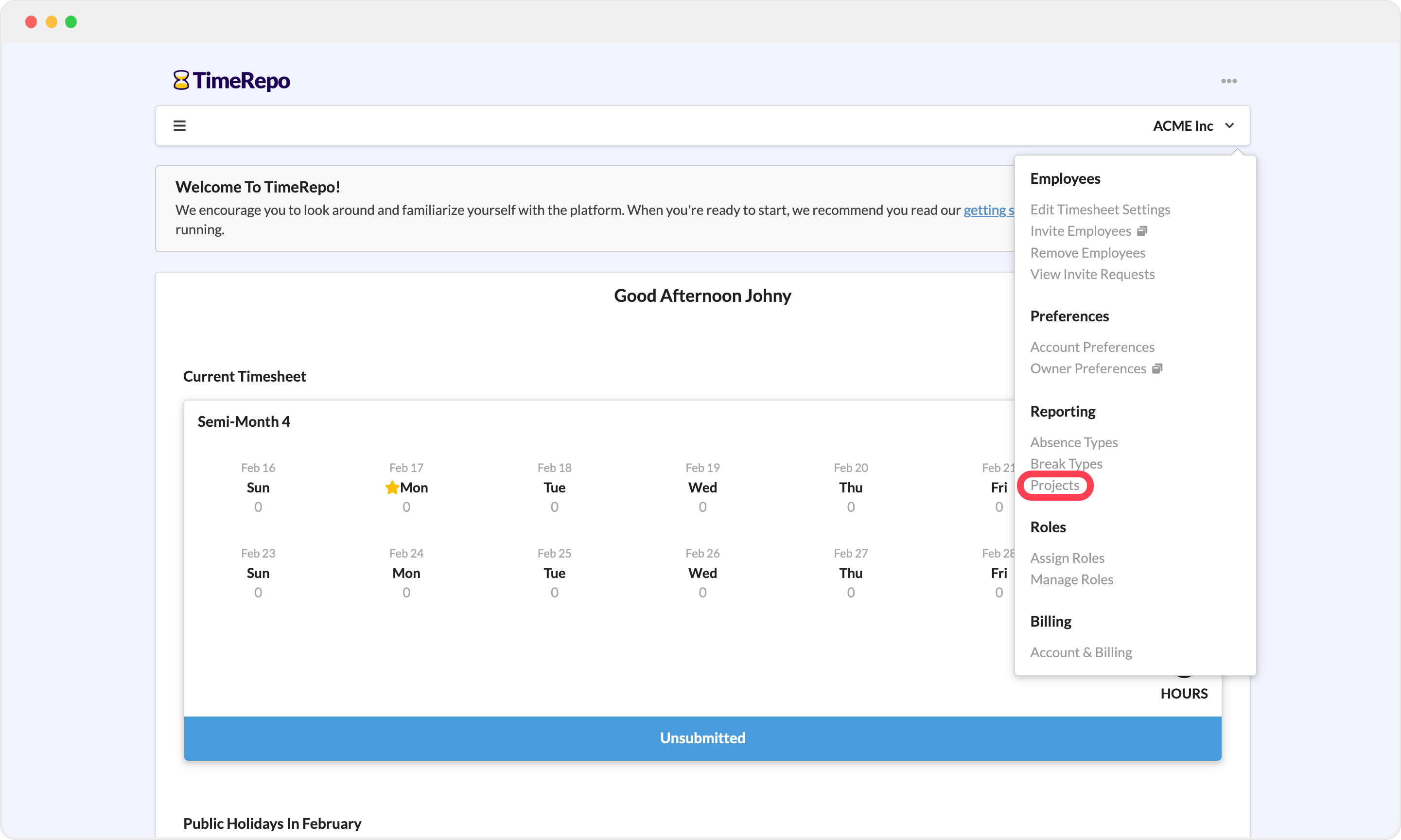Collapse the ACME Inc dropdown chevron
The height and width of the screenshot is (840, 1401).
1229,126
